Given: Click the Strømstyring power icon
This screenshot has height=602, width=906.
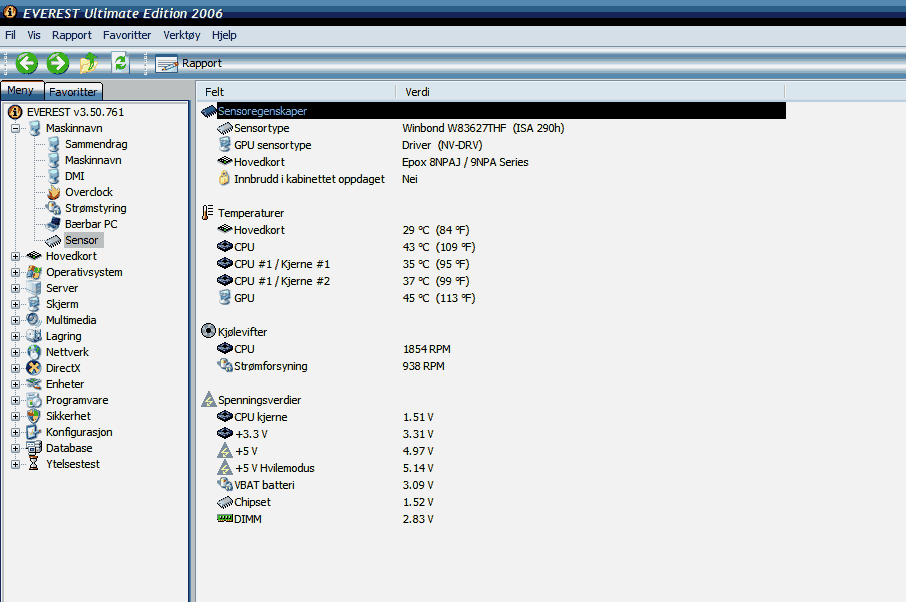Looking at the screenshot, I should [x=54, y=208].
